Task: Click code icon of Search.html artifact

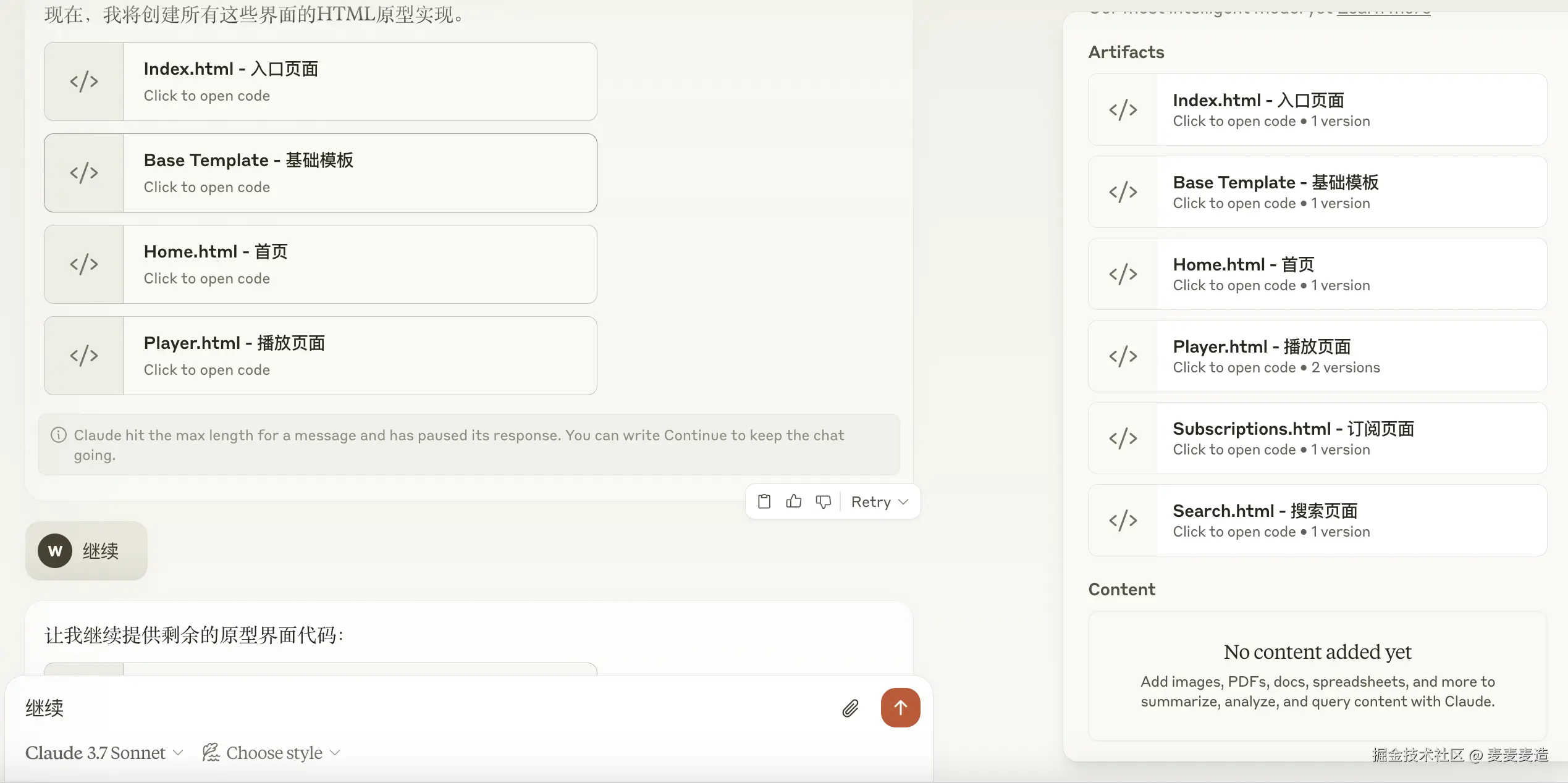Action: tap(1123, 521)
